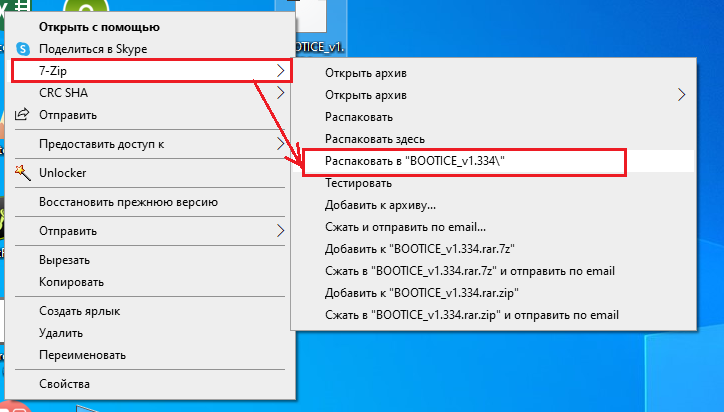Viewport: 724px width, 412px height.
Task: Expand the second 'Открыть архив' arrow
Action: (x=682, y=95)
